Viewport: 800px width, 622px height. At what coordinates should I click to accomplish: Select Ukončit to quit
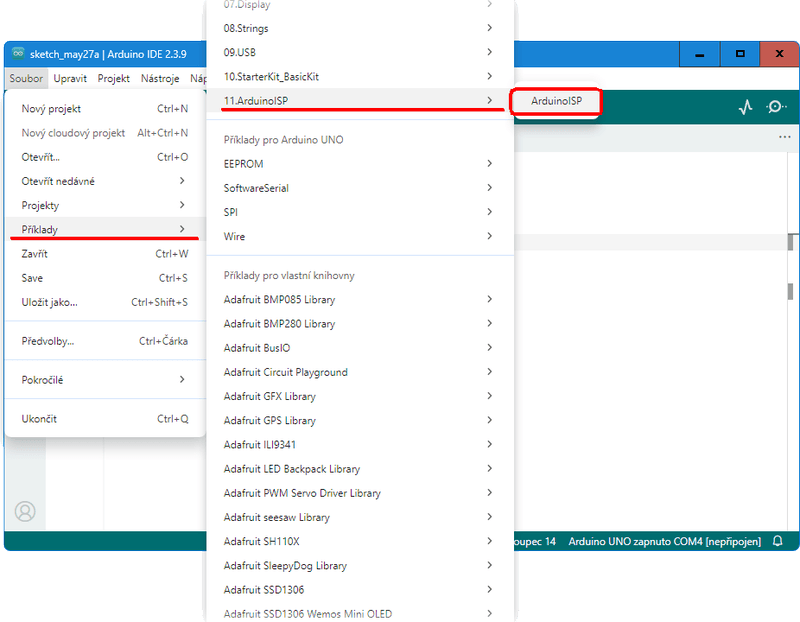tap(105, 419)
